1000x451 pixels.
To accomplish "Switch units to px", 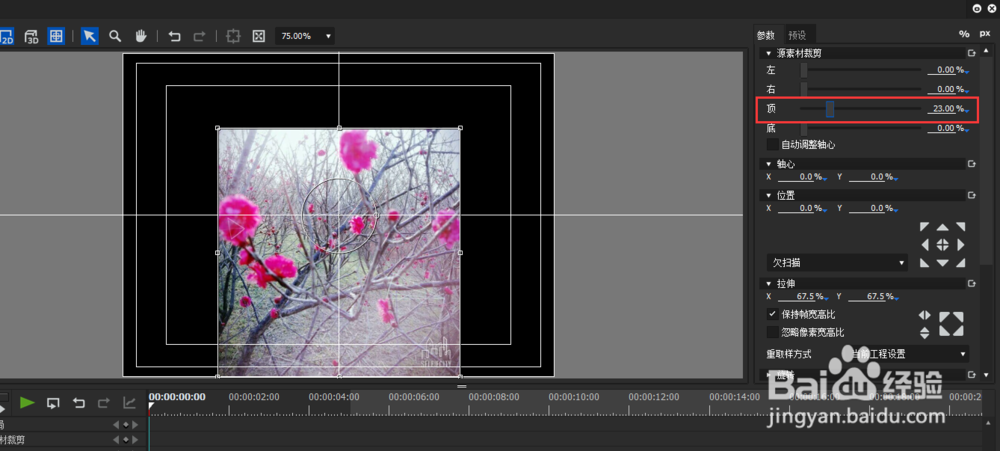I will (985, 34).
